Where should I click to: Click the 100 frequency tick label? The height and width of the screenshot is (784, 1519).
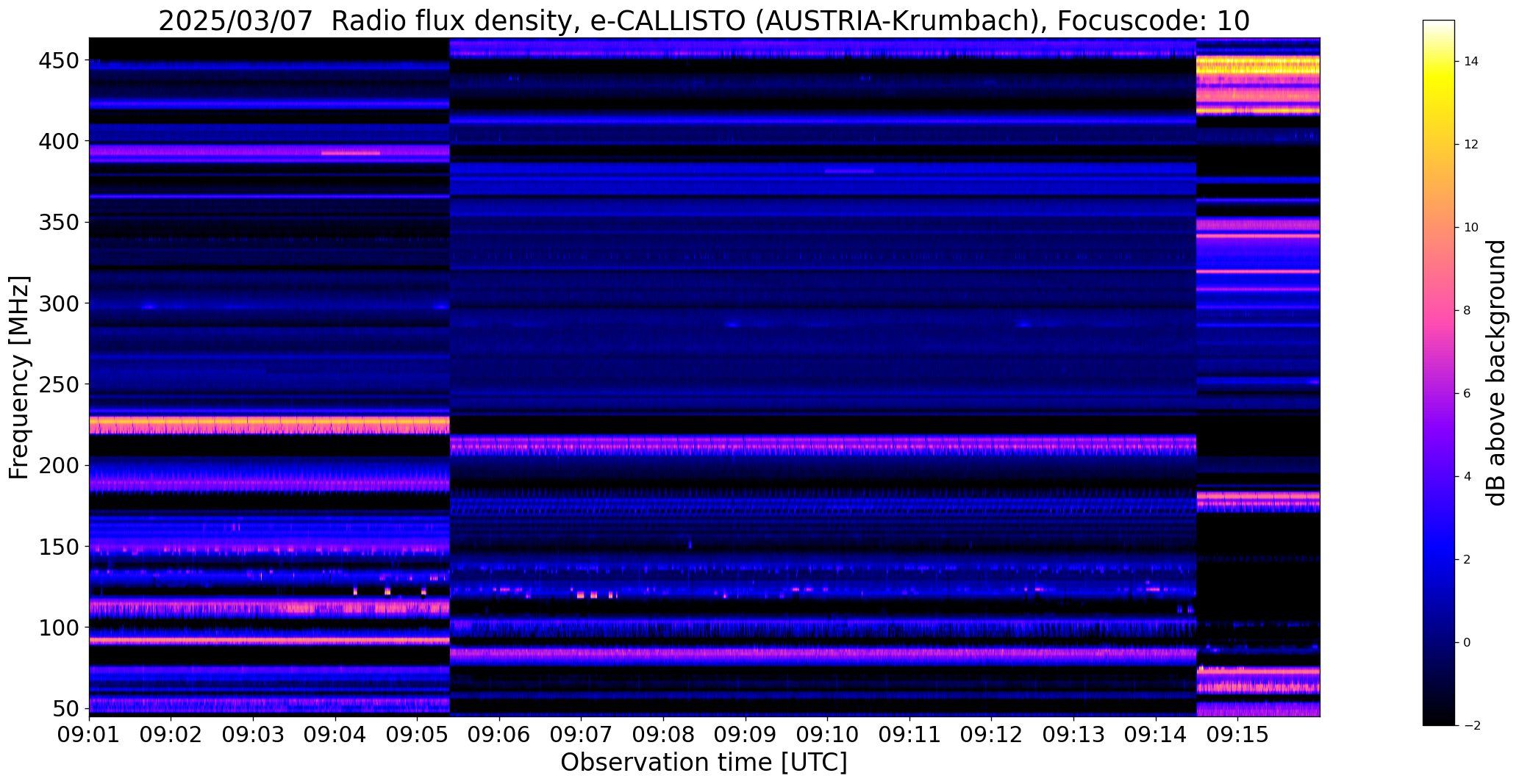[58, 627]
